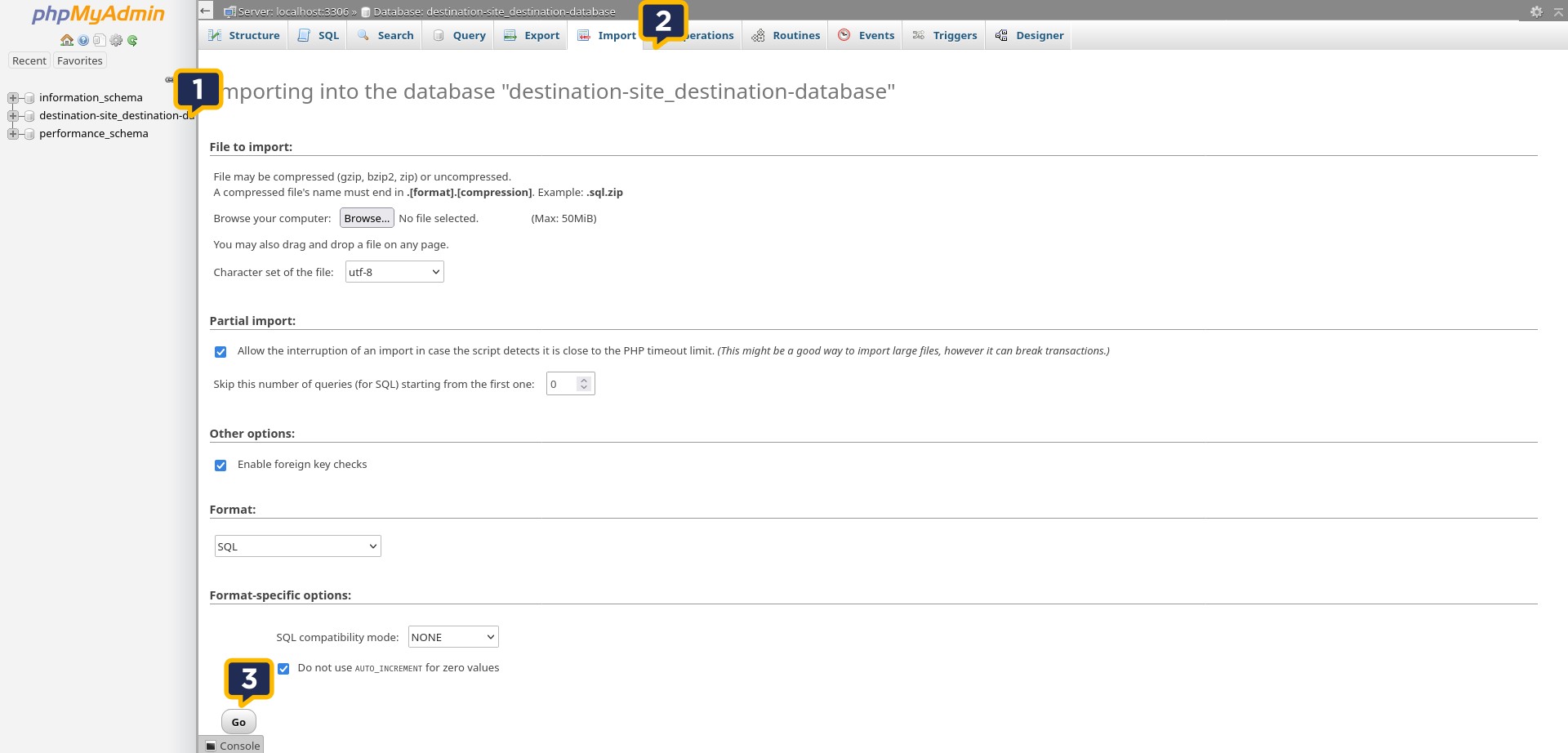Expand the performance_schema tree node
The height and width of the screenshot is (753, 1568).
click(13, 134)
